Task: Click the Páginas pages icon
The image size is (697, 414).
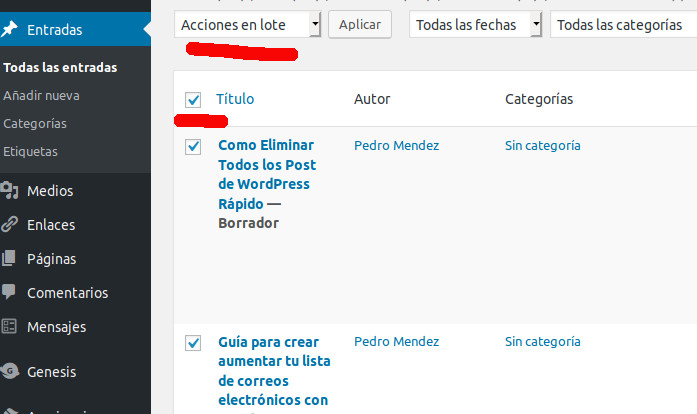Action: [x=9, y=259]
